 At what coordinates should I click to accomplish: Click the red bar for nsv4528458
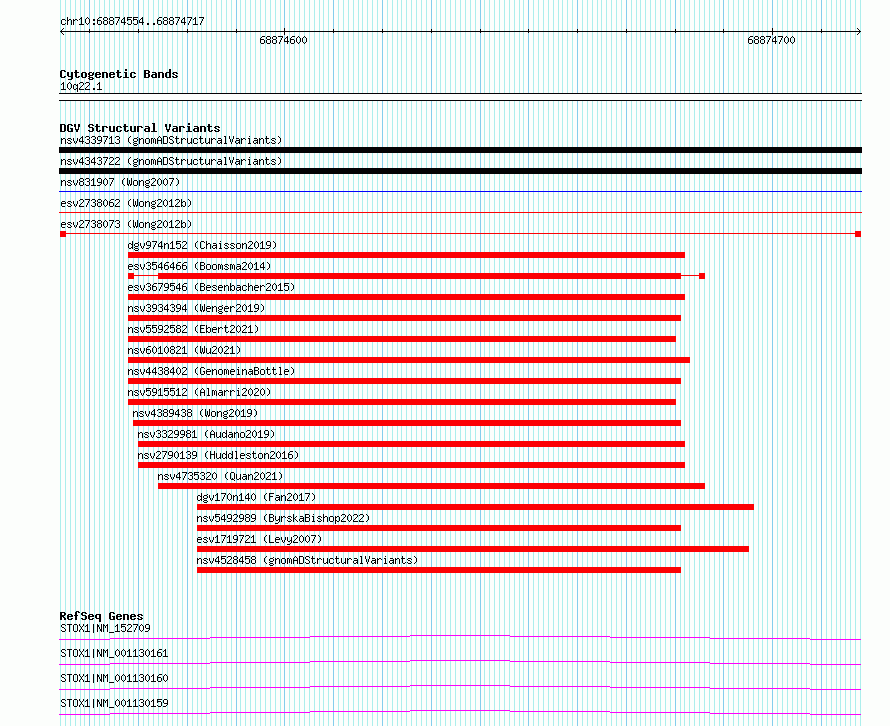pyautogui.click(x=439, y=570)
